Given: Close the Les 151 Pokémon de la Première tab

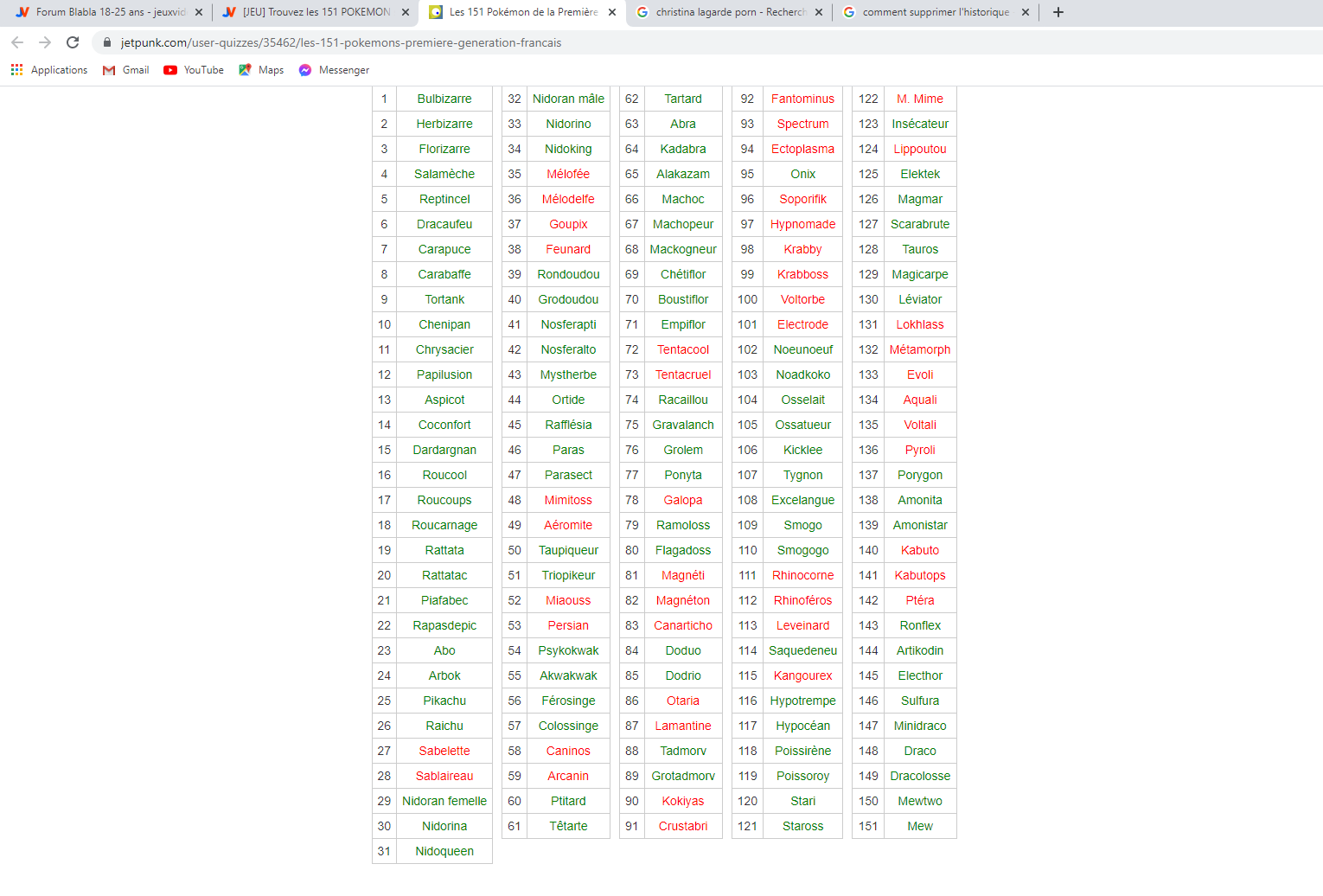Looking at the screenshot, I should tap(612, 12).
